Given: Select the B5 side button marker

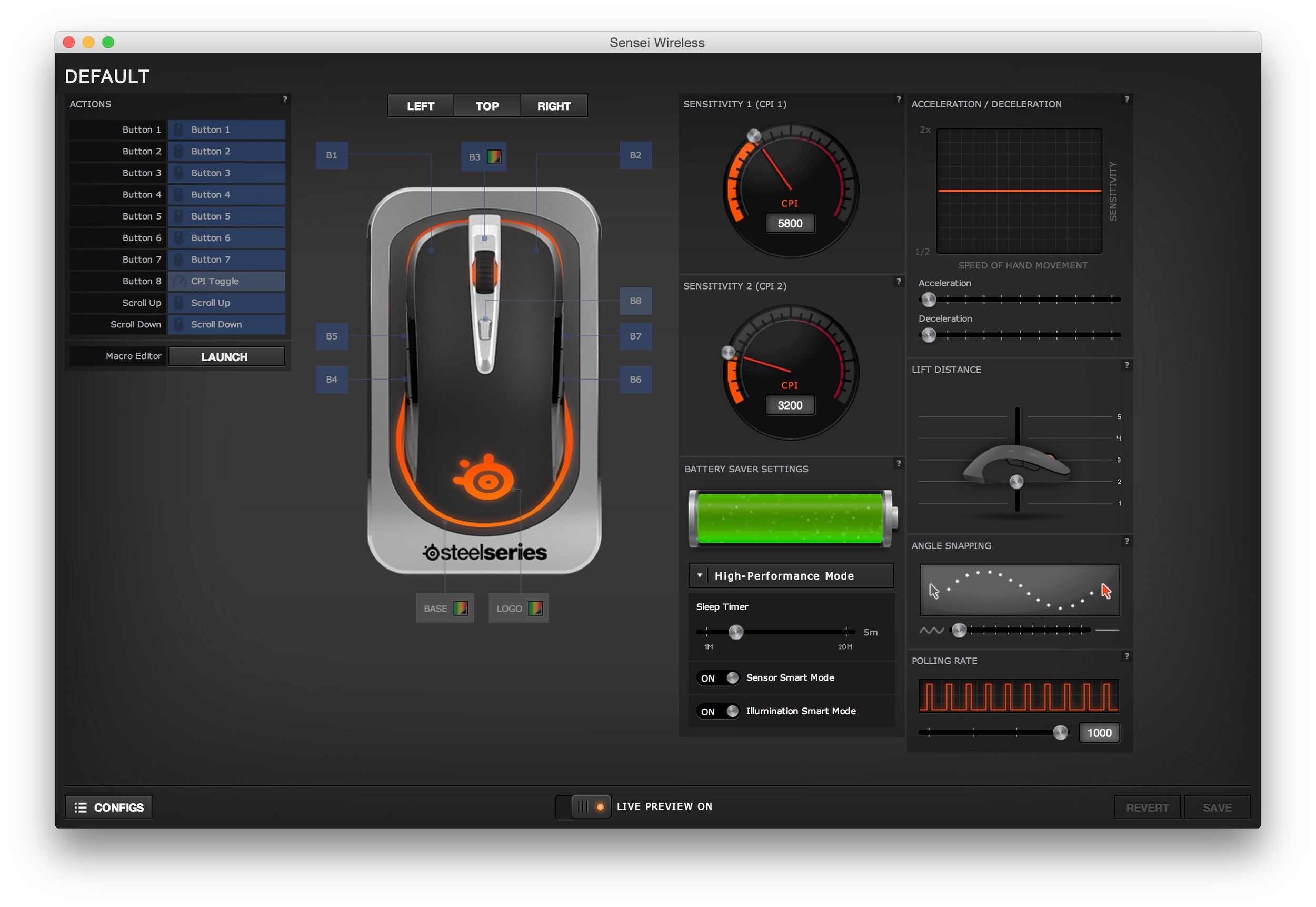Looking at the screenshot, I should [x=331, y=336].
